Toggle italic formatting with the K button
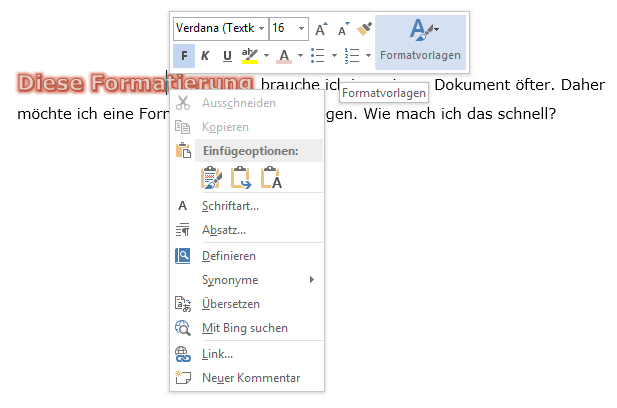Screen dimensions: 617x408 tap(205, 56)
